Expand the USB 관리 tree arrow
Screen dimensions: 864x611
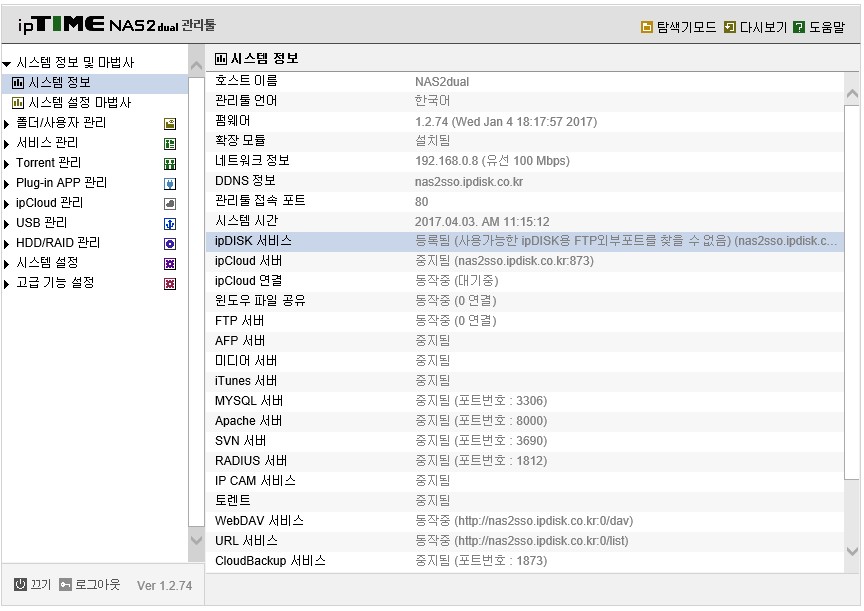(7, 224)
